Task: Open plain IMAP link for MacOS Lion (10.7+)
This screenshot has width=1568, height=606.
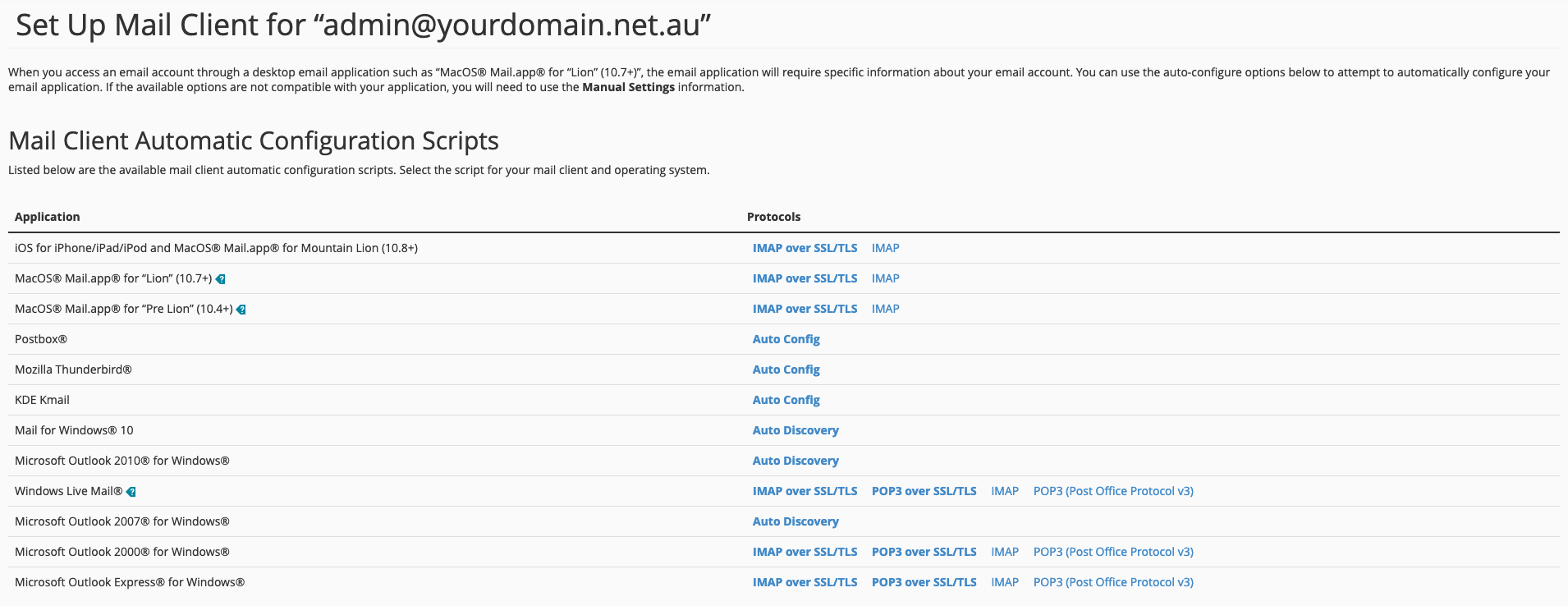Action: [x=885, y=278]
